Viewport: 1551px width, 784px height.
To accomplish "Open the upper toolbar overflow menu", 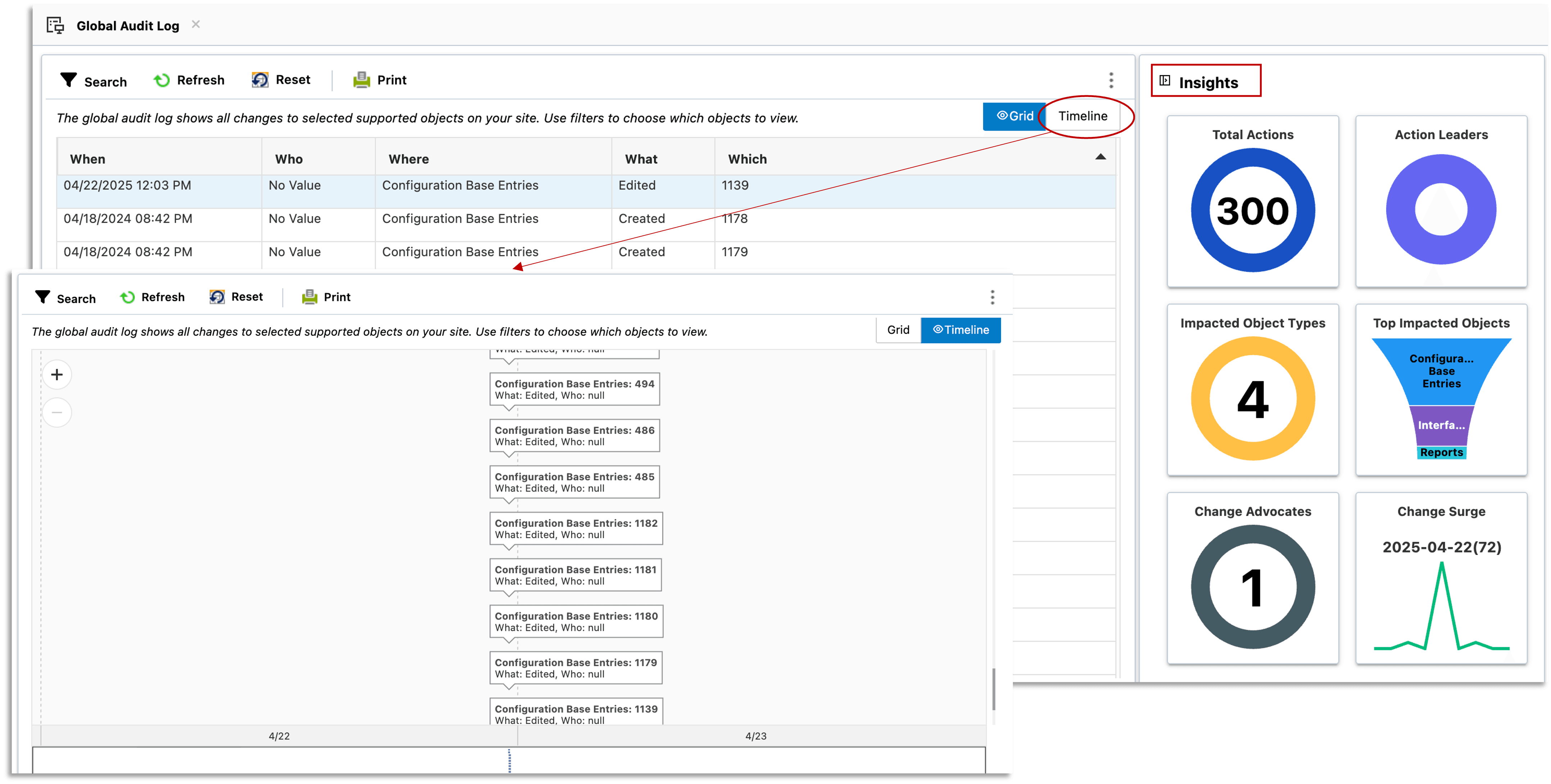I will pos(1111,80).
